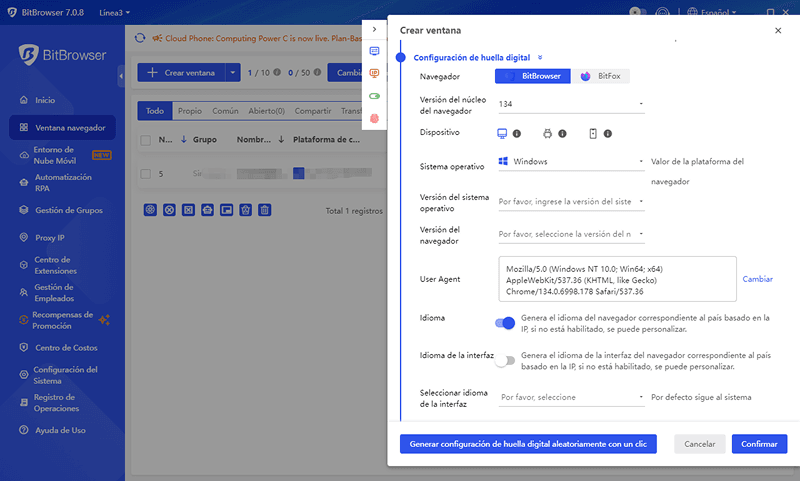Click the red fingerprint icon in side strip
Image resolution: width=800 pixels, height=481 pixels.
[375, 118]
